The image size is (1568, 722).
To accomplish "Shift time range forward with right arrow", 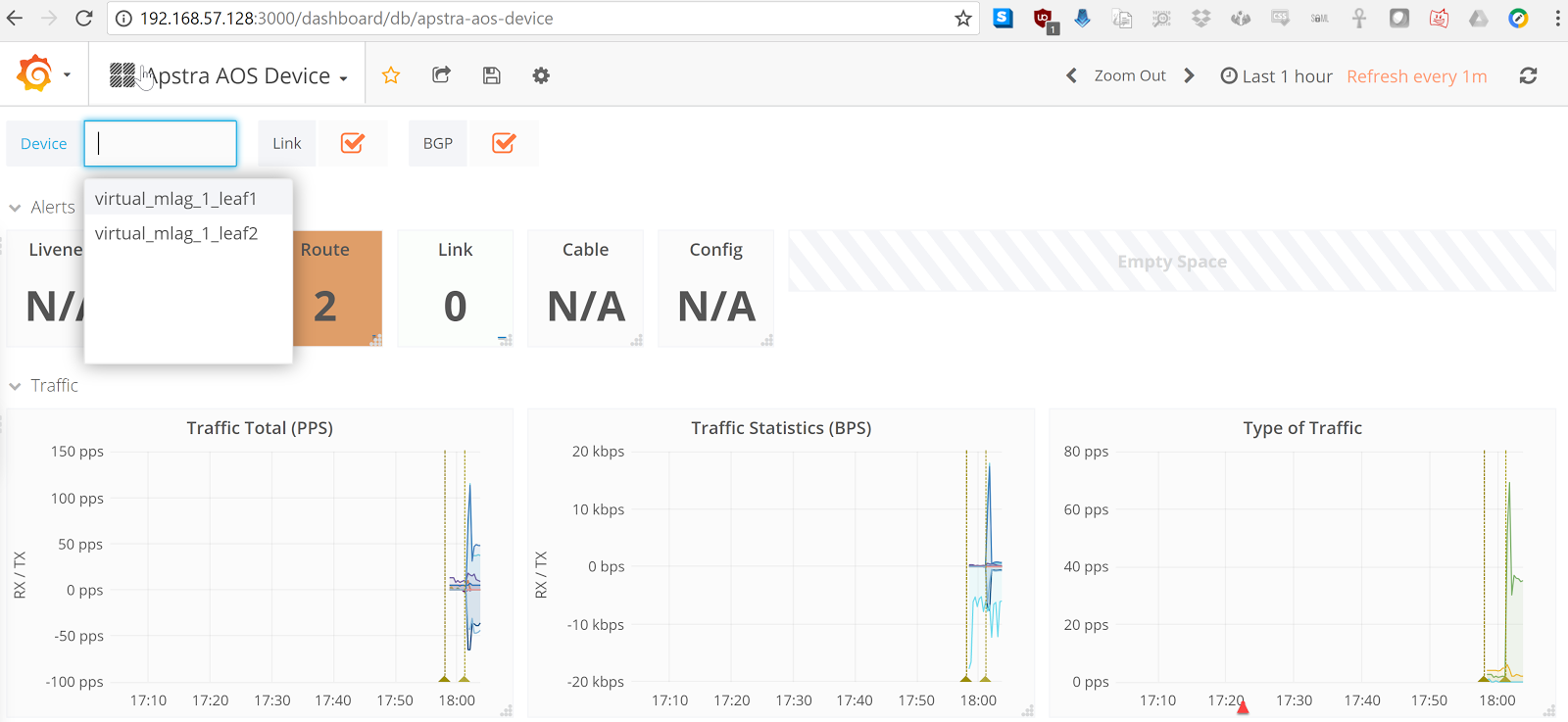I will 1190,75.
